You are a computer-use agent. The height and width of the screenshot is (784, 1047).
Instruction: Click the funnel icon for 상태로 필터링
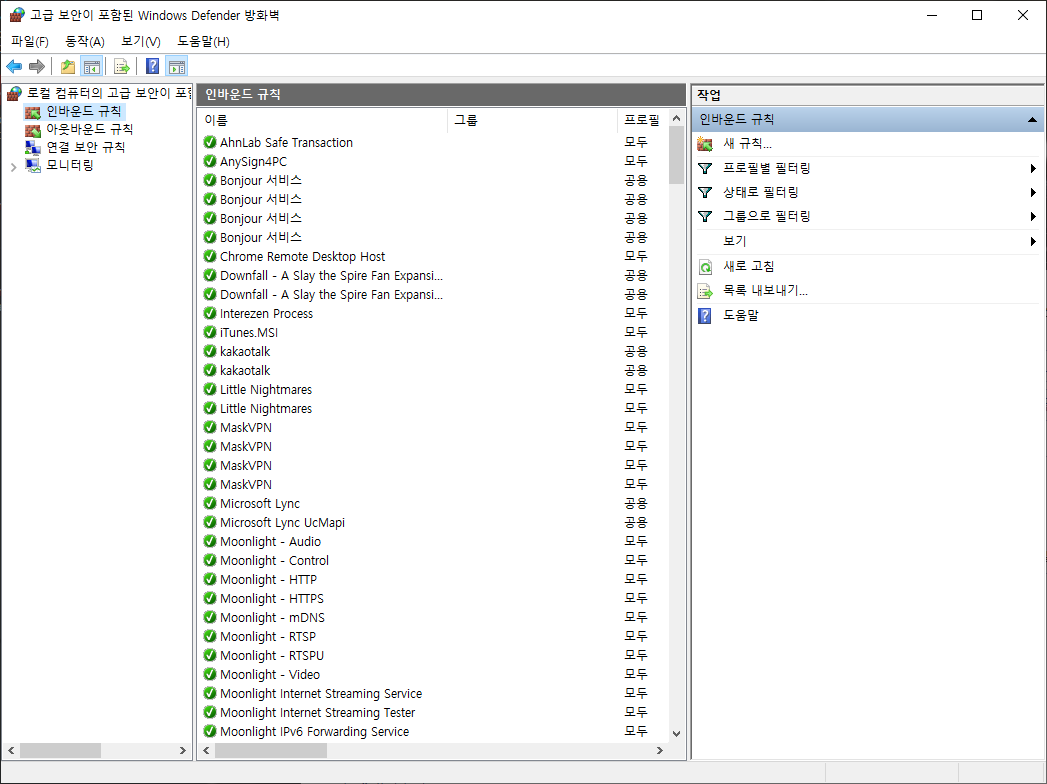pyautogui.click(x=704, y=192)
